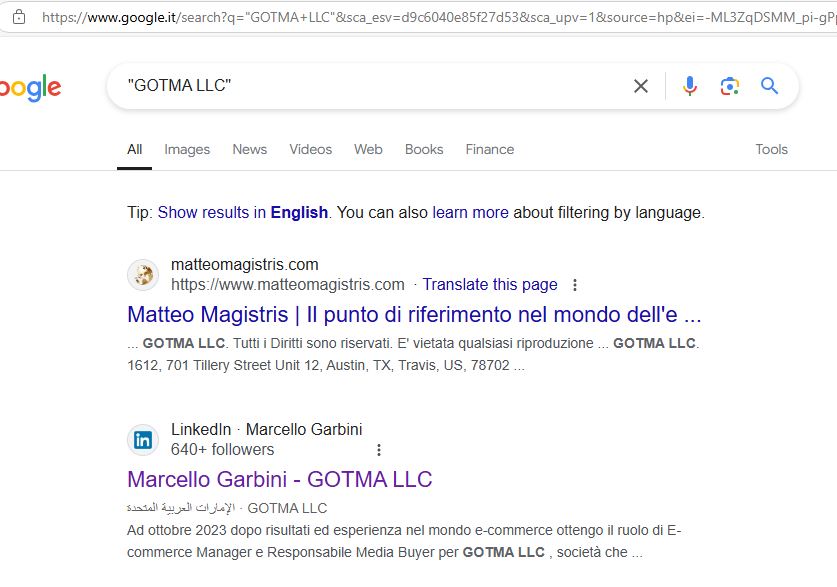Switch to the Books tab
Viewport: 837px width, 587px height.
tap(424, 149)
